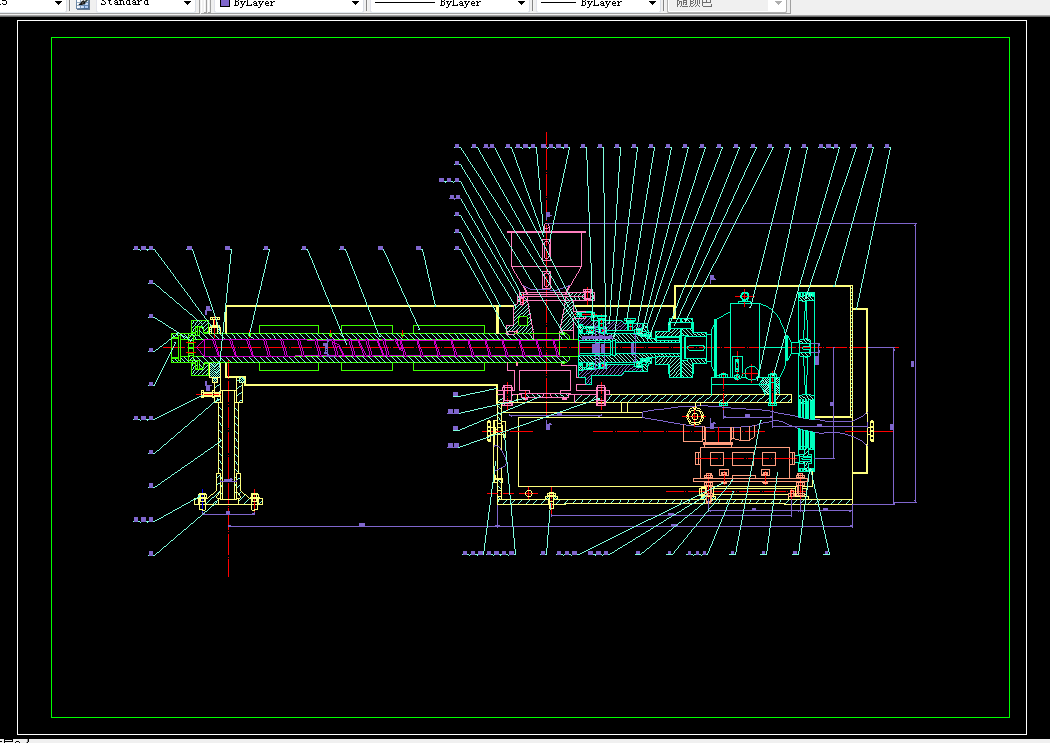Select the cyan motor in the drawing

tap(749, 348)
